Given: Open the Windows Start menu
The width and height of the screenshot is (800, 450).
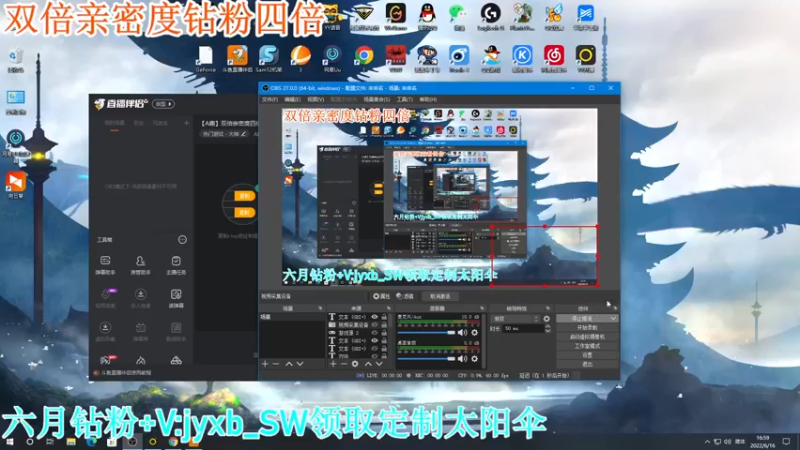Looking at the screenshot, I should click(x=9, y=442).
